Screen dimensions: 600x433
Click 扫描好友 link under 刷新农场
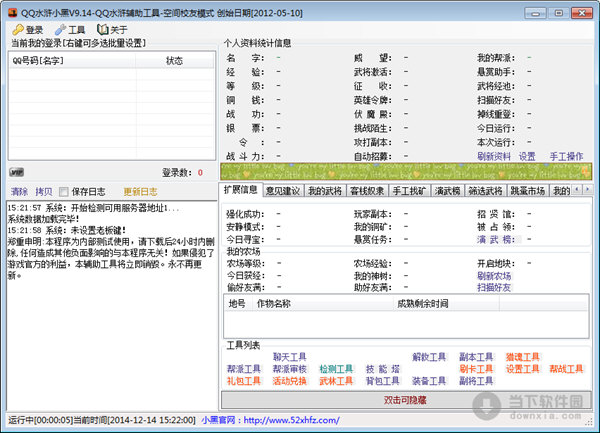click(494, 287)
